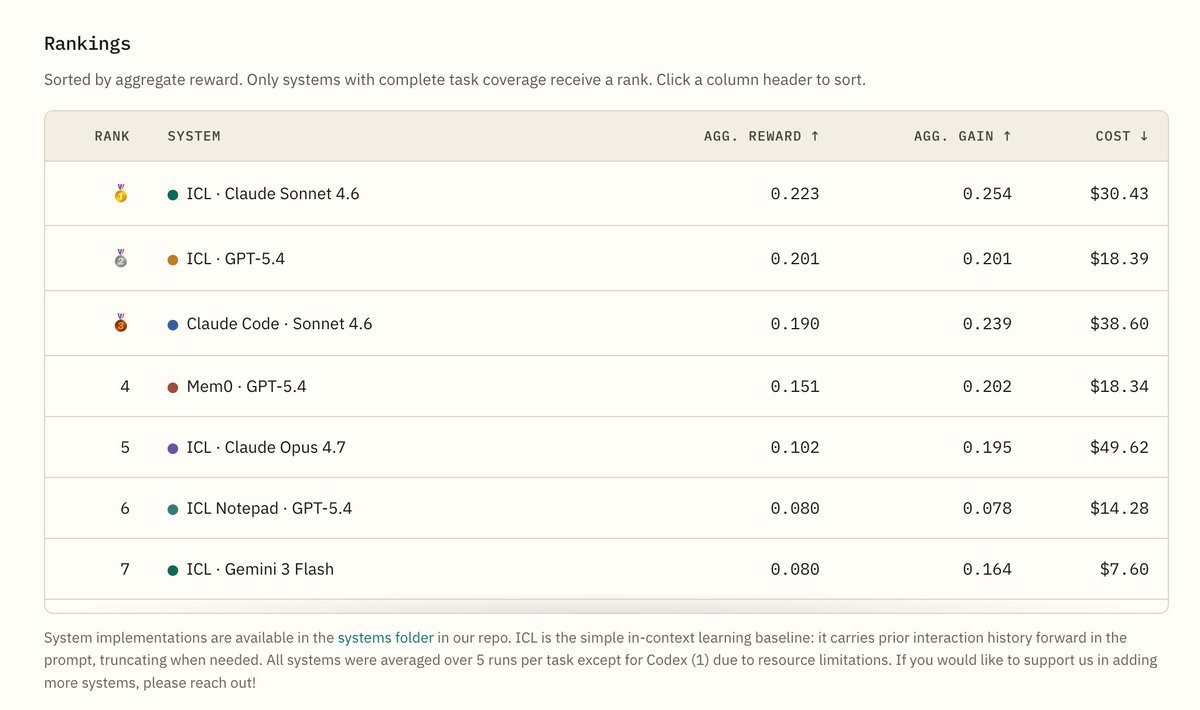Click rank number 4

tap(125, 386)
